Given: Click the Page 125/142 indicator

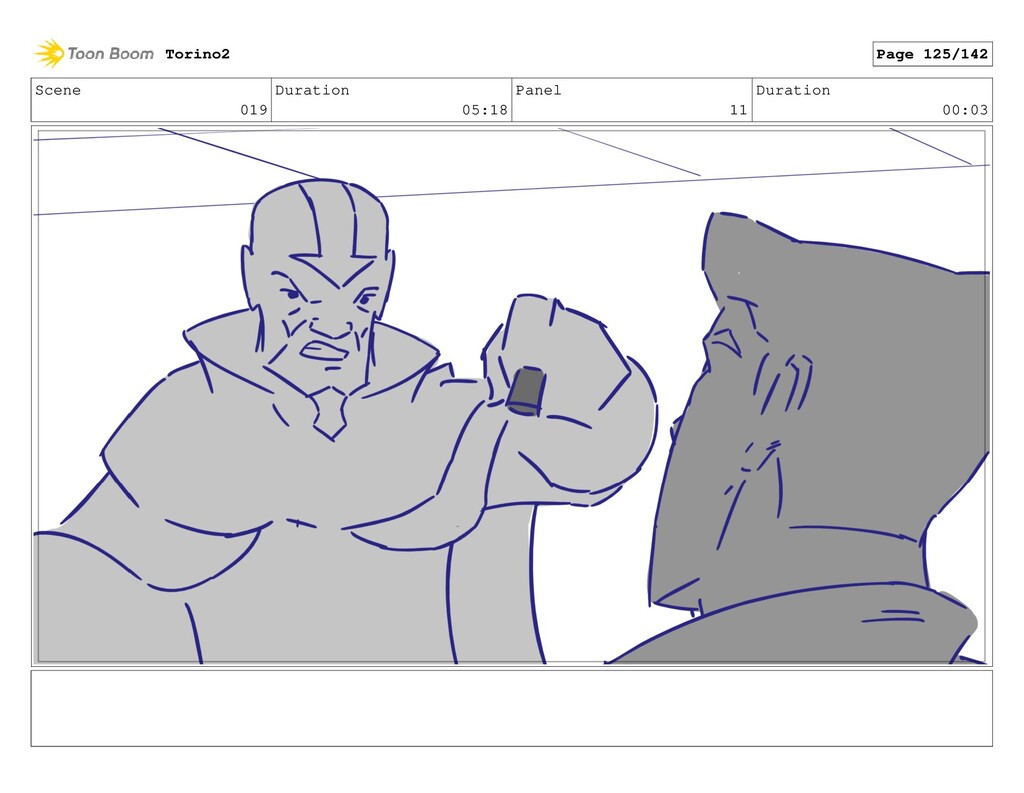Looking at the screenshot, I should click(x=932, y=54).
